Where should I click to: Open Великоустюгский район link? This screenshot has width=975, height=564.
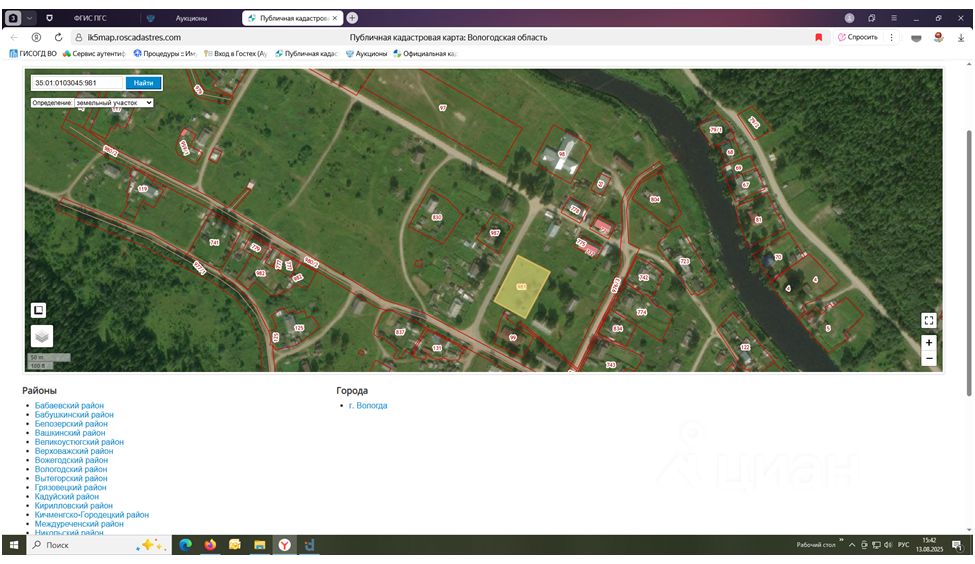tap(79, 442)
